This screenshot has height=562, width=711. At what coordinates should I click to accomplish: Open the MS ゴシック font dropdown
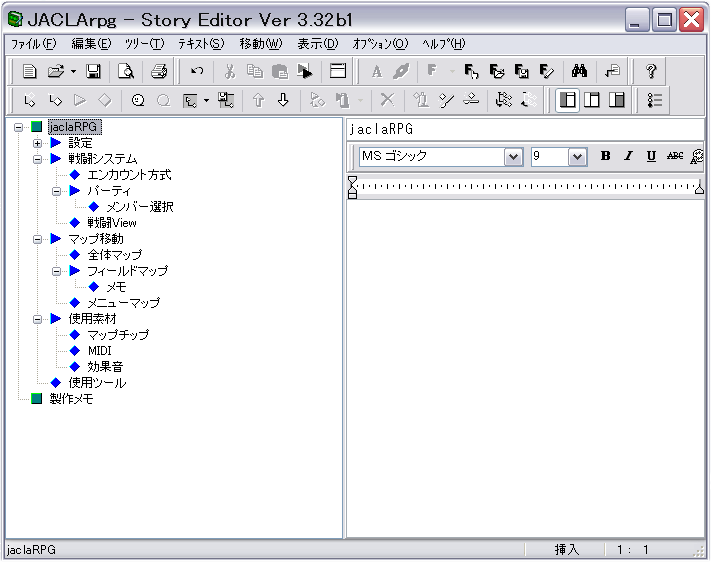[514, 157]
